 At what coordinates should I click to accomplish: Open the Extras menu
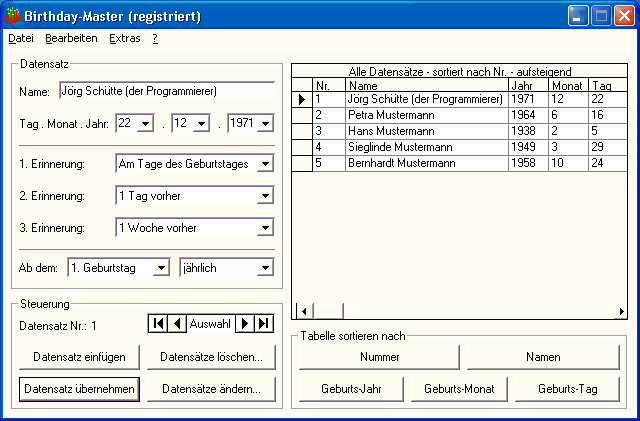point(124,39)
